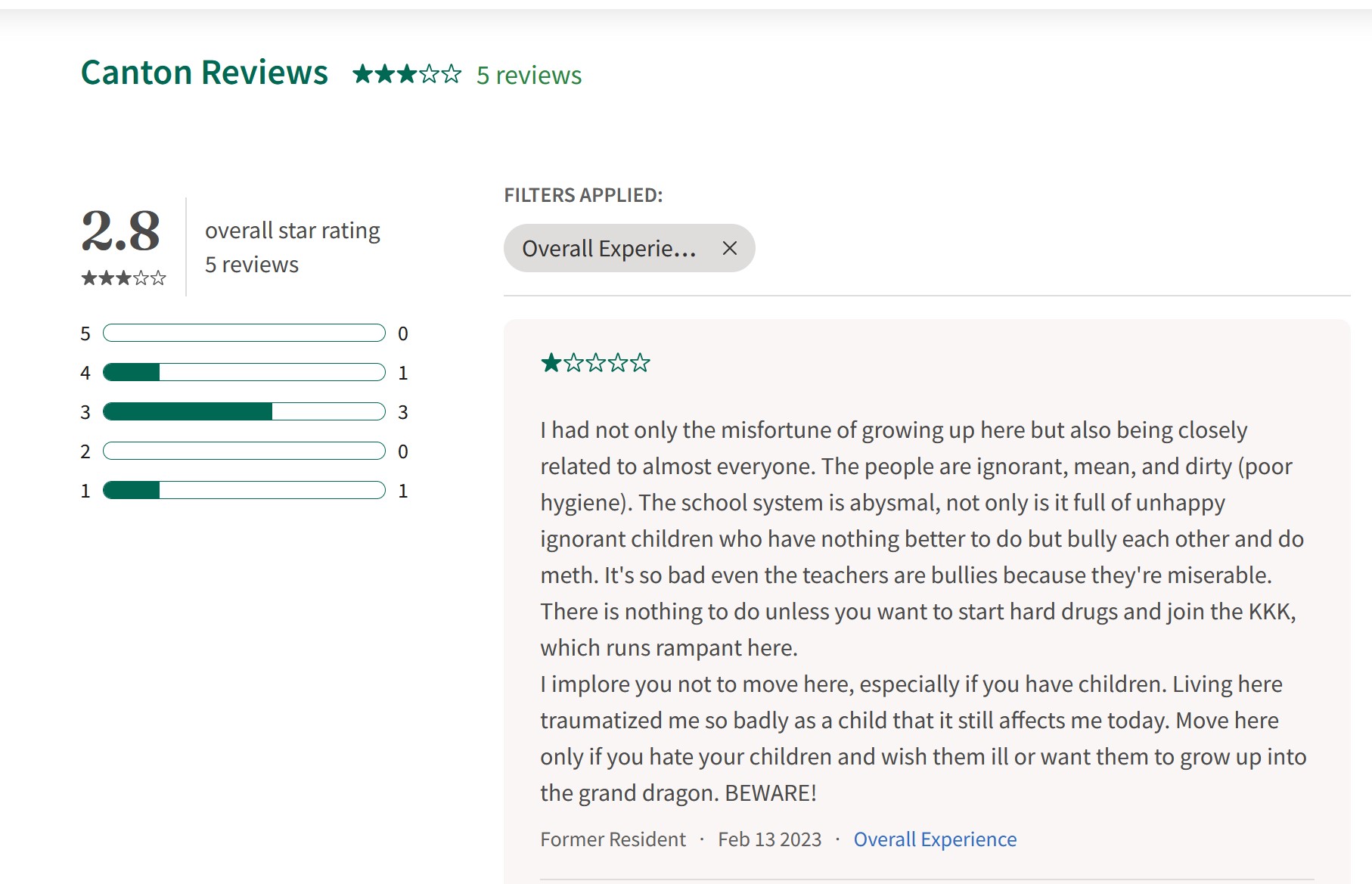The image size is (1372, 884).
Task: Select the 4-star rating bar
Action: [x=244, y=373]
